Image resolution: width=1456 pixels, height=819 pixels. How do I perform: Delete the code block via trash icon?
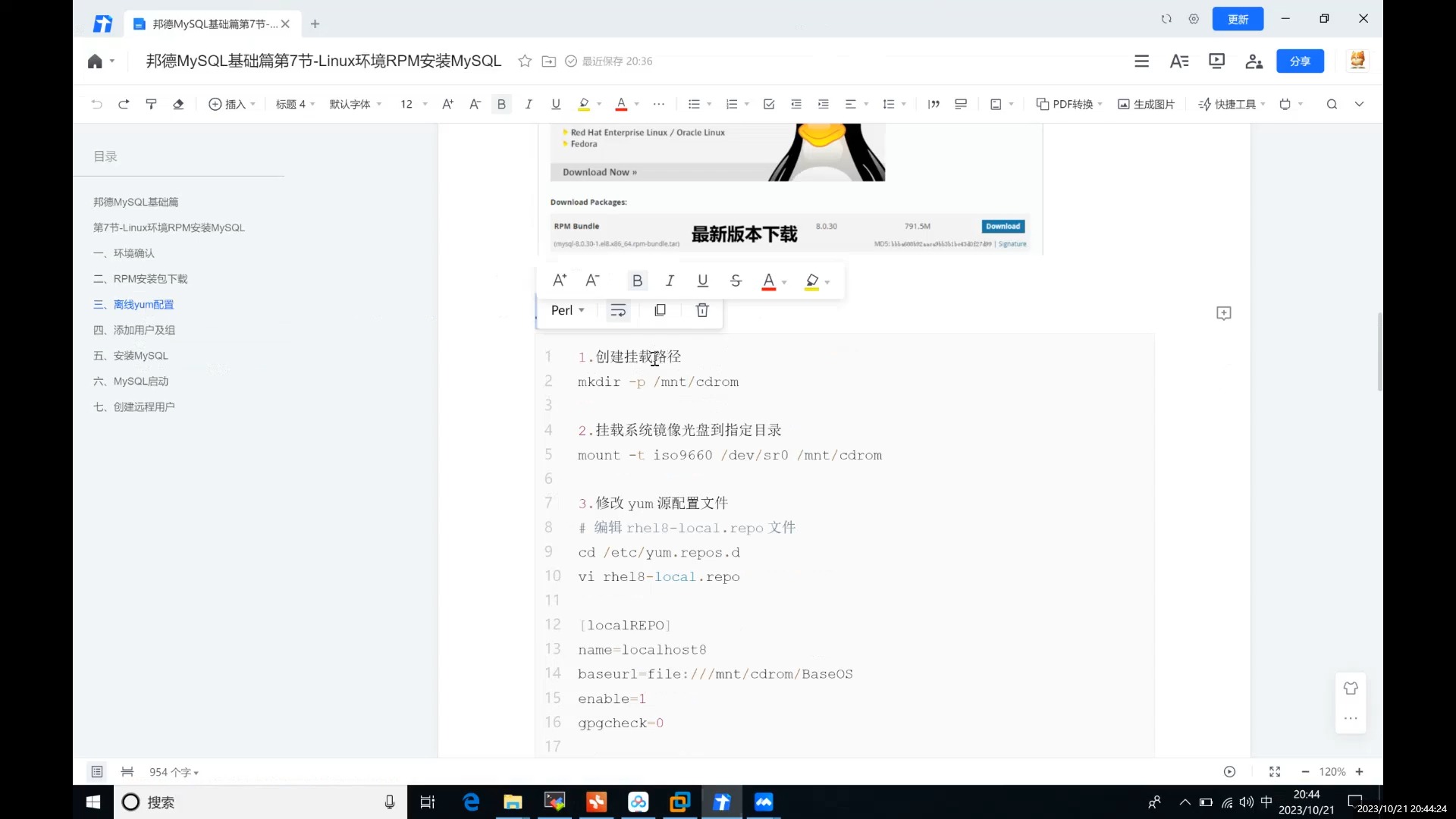tap(701, 310)
